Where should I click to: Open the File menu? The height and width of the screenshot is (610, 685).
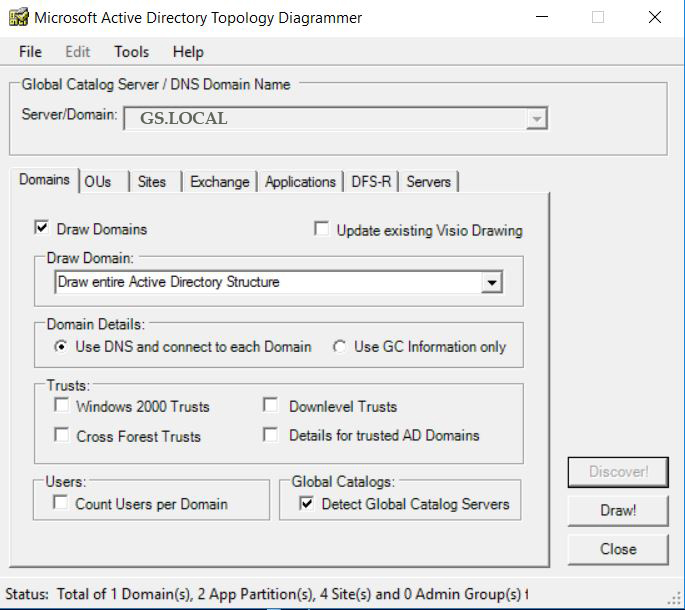click(x=30, y=52)
